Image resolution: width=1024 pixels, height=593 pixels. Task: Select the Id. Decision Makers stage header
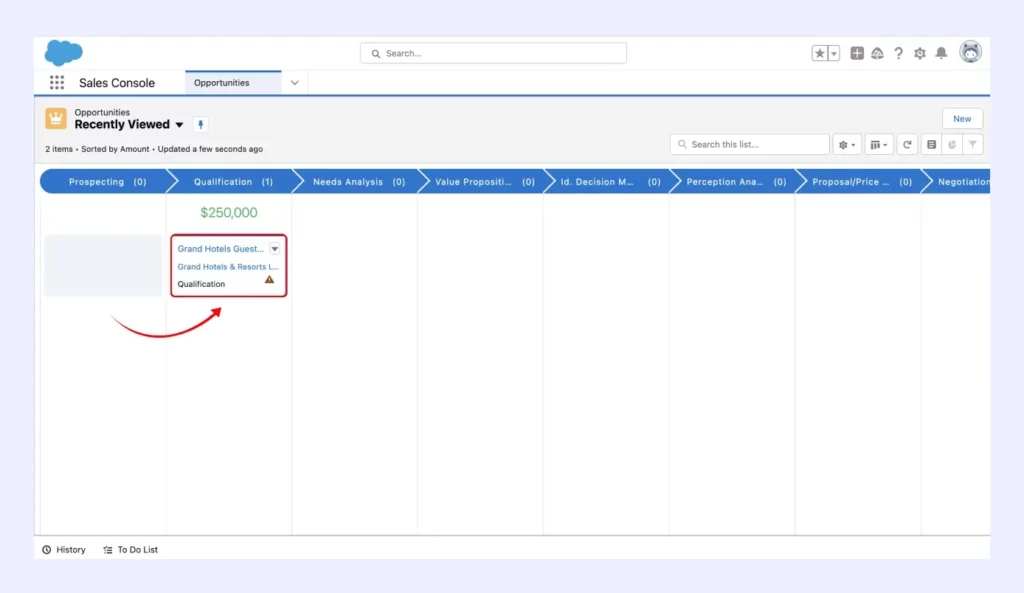(x=610, y=182)
